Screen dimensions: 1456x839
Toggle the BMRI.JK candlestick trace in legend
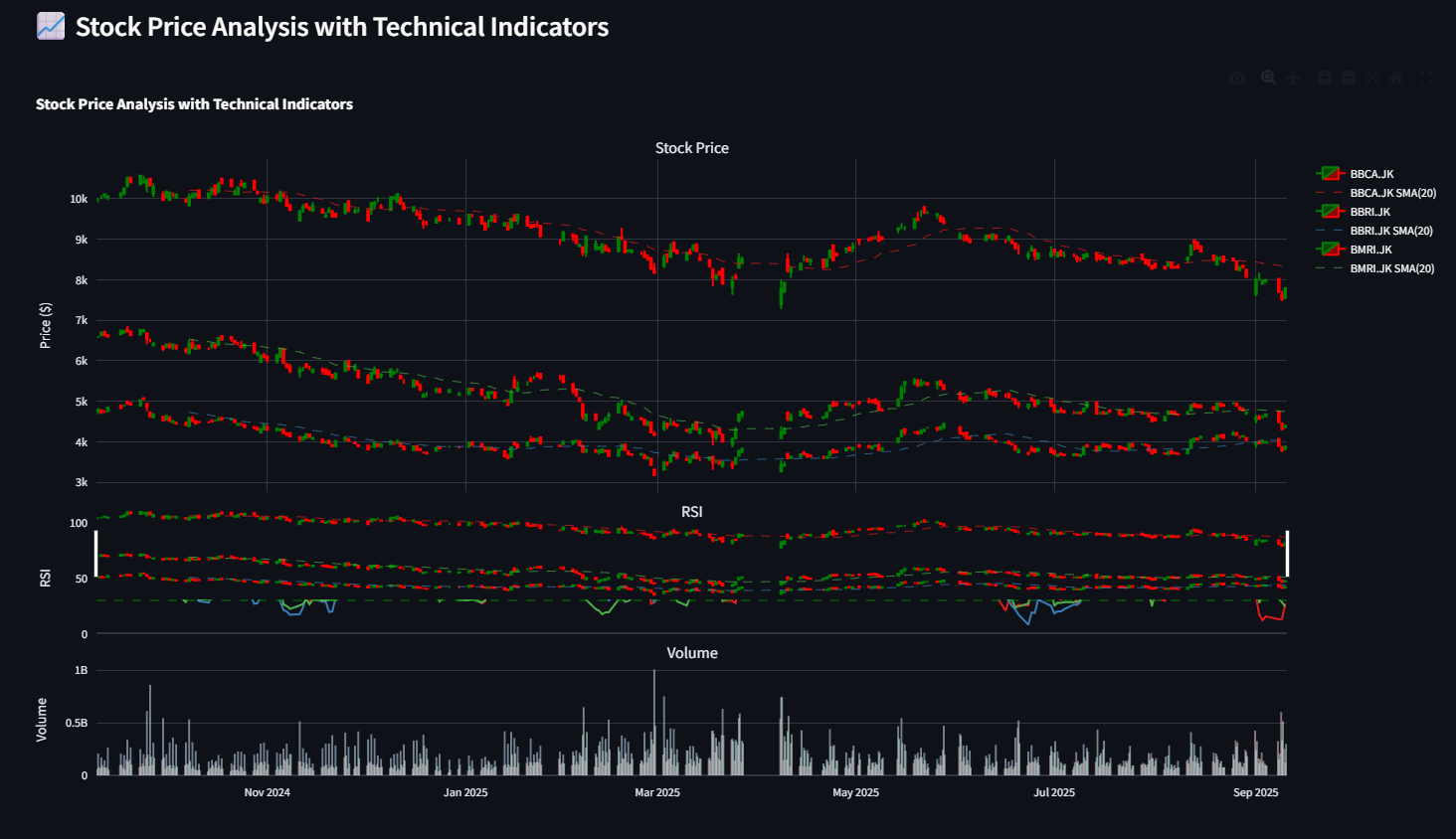click(1356, 250)
